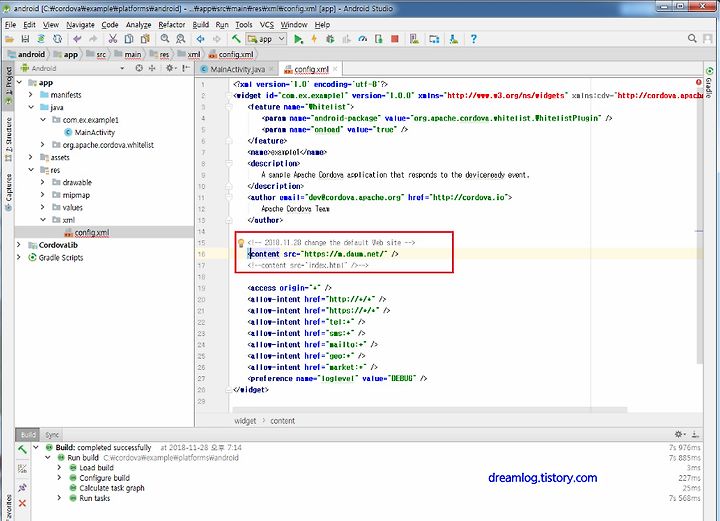
Task: Click the Copy icon in toolbar
Action: pyautogui.click(x=129, y=39)
